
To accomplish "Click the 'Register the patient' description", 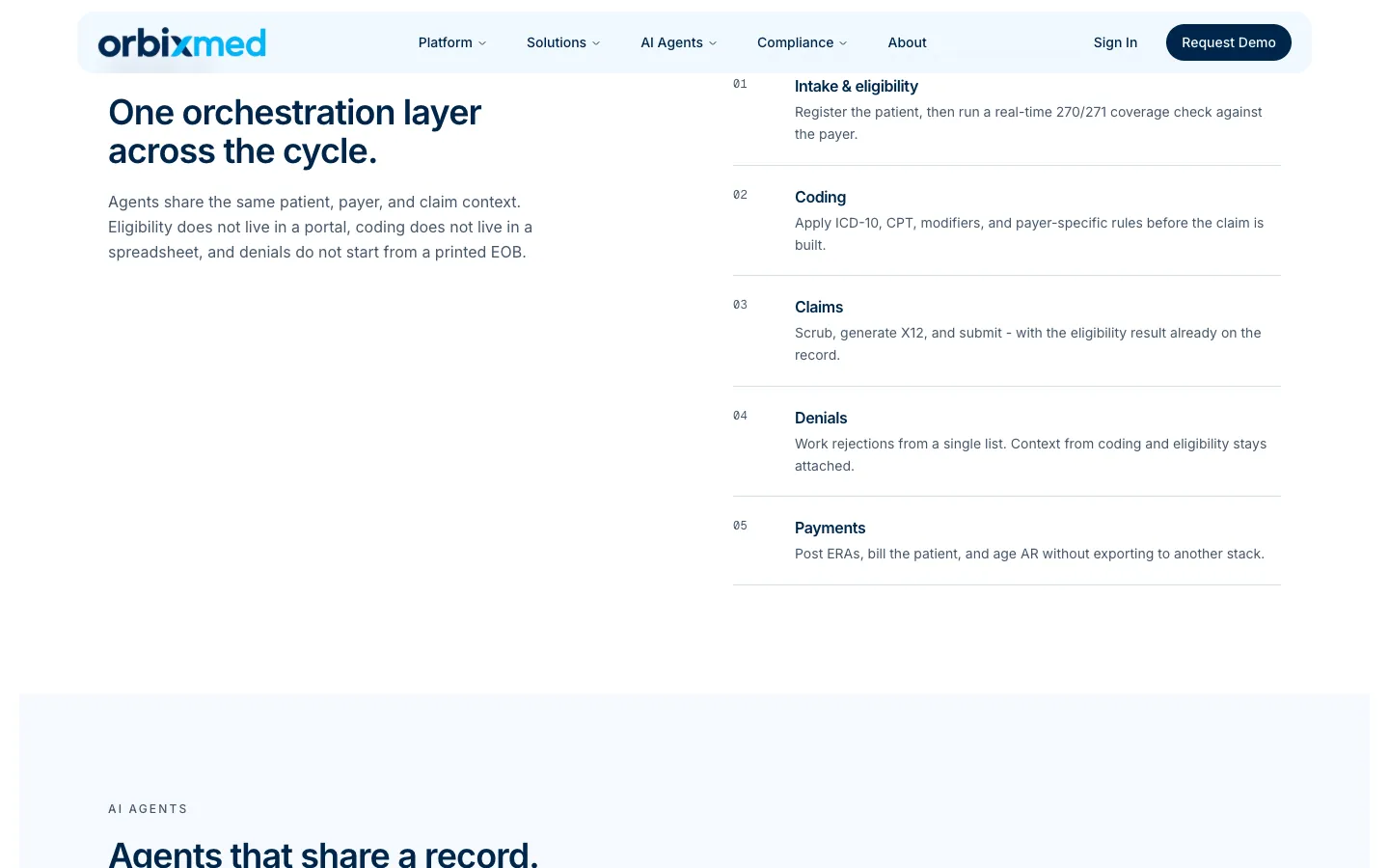I will (1028, 123).
